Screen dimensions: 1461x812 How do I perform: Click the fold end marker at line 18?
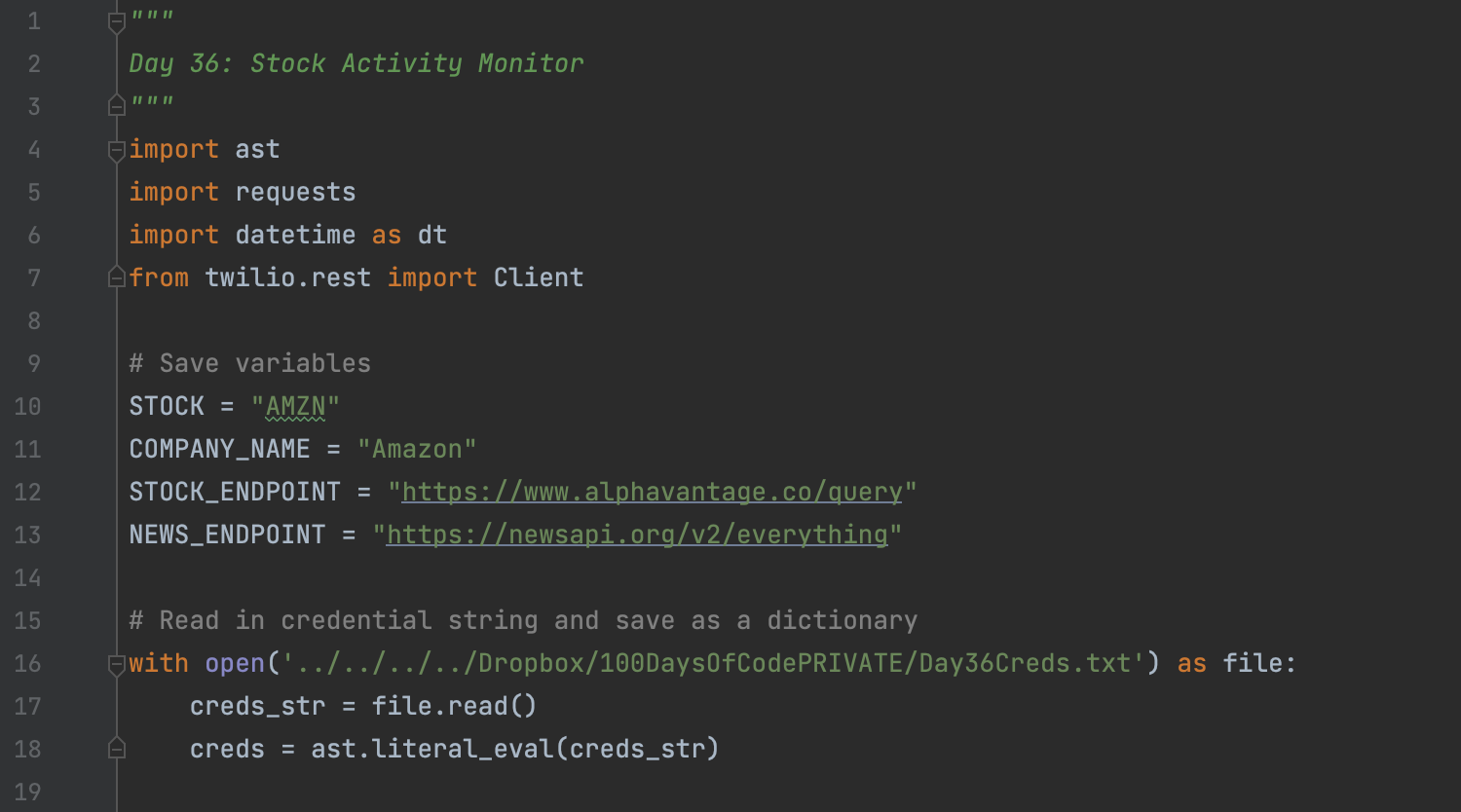click(x=117, y=749)
